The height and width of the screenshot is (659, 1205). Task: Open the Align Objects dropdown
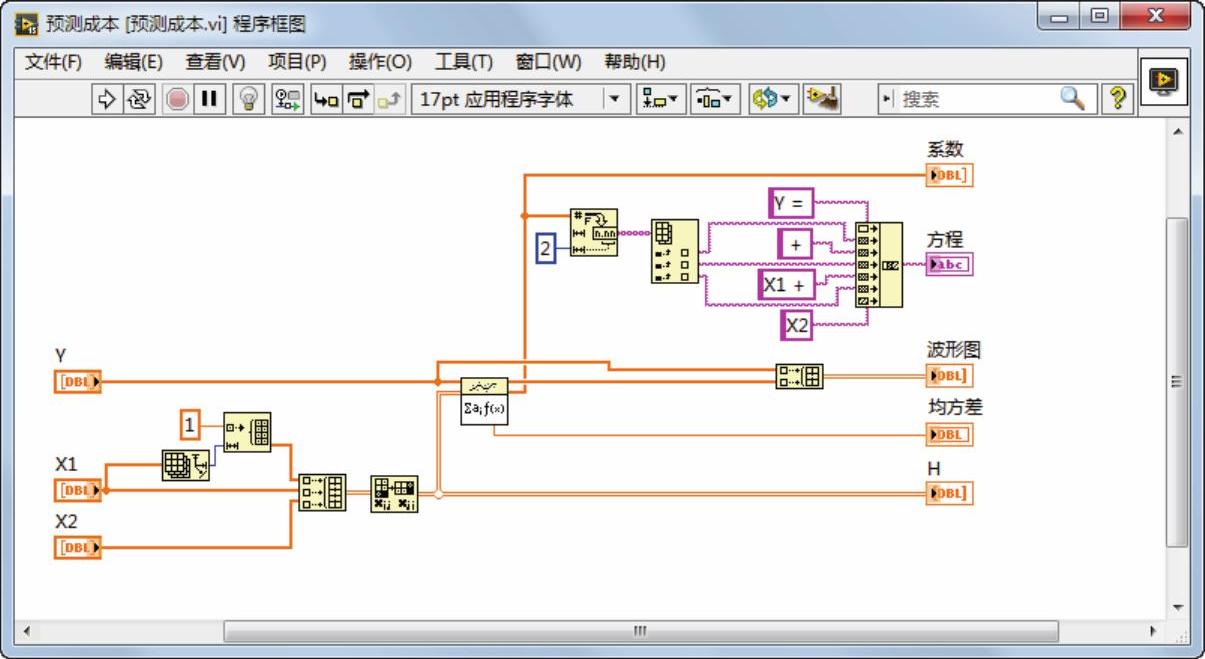pos(659,99)
